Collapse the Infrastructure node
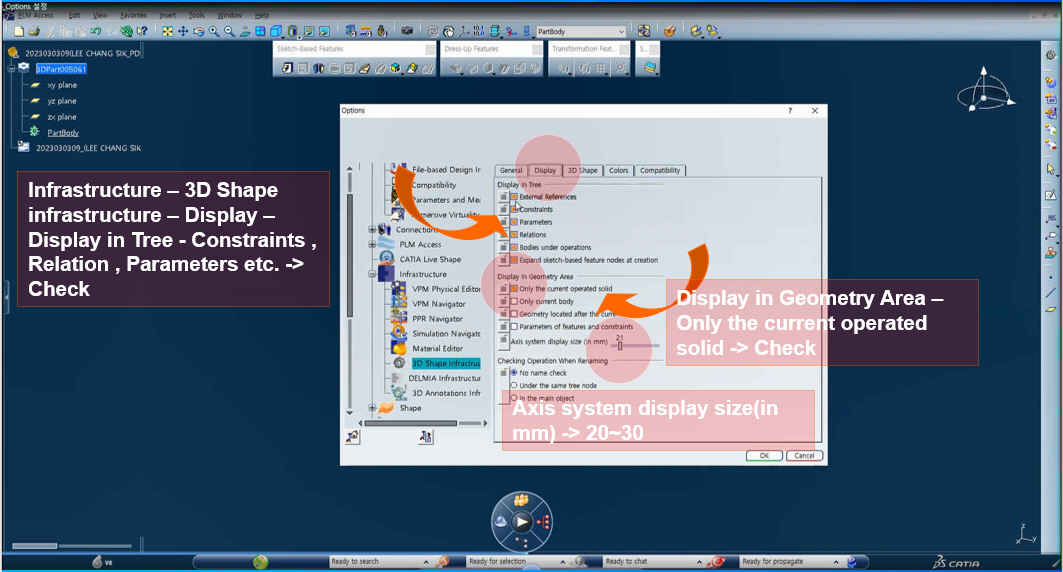Viewport: 1063px width, 572px height. tap(372, 274)
